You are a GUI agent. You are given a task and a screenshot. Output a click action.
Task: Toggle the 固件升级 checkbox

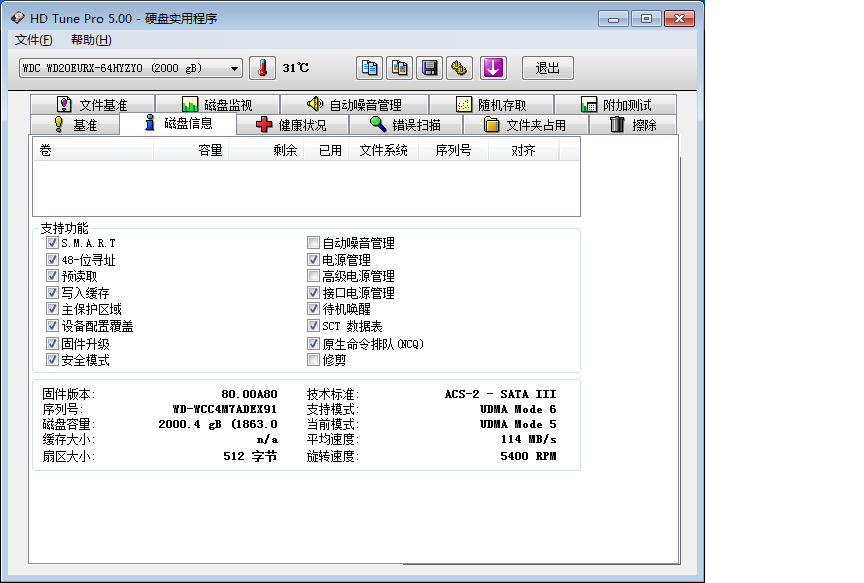click(x=52, y=344)
